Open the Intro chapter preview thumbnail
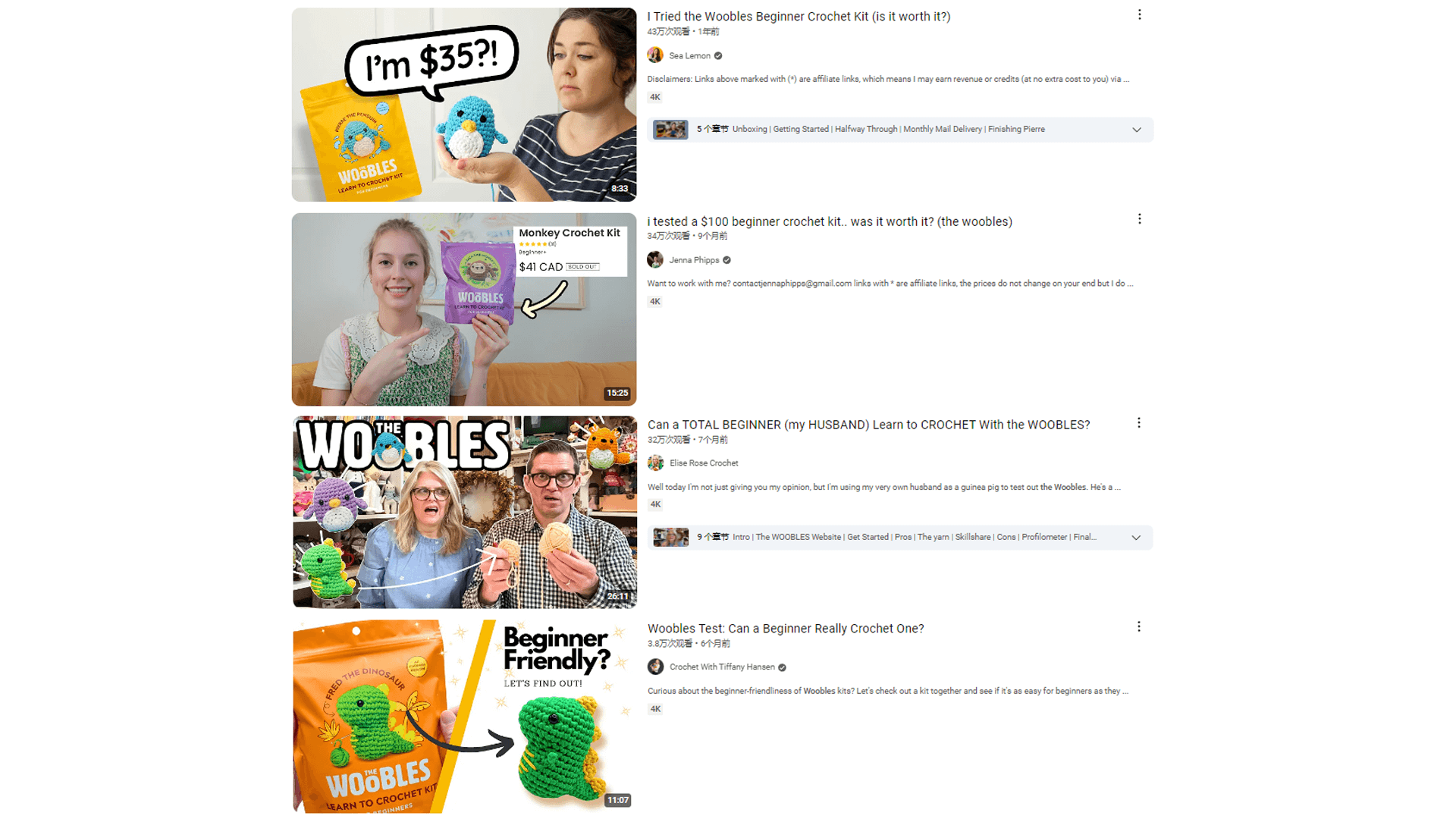 click(670, 538)
